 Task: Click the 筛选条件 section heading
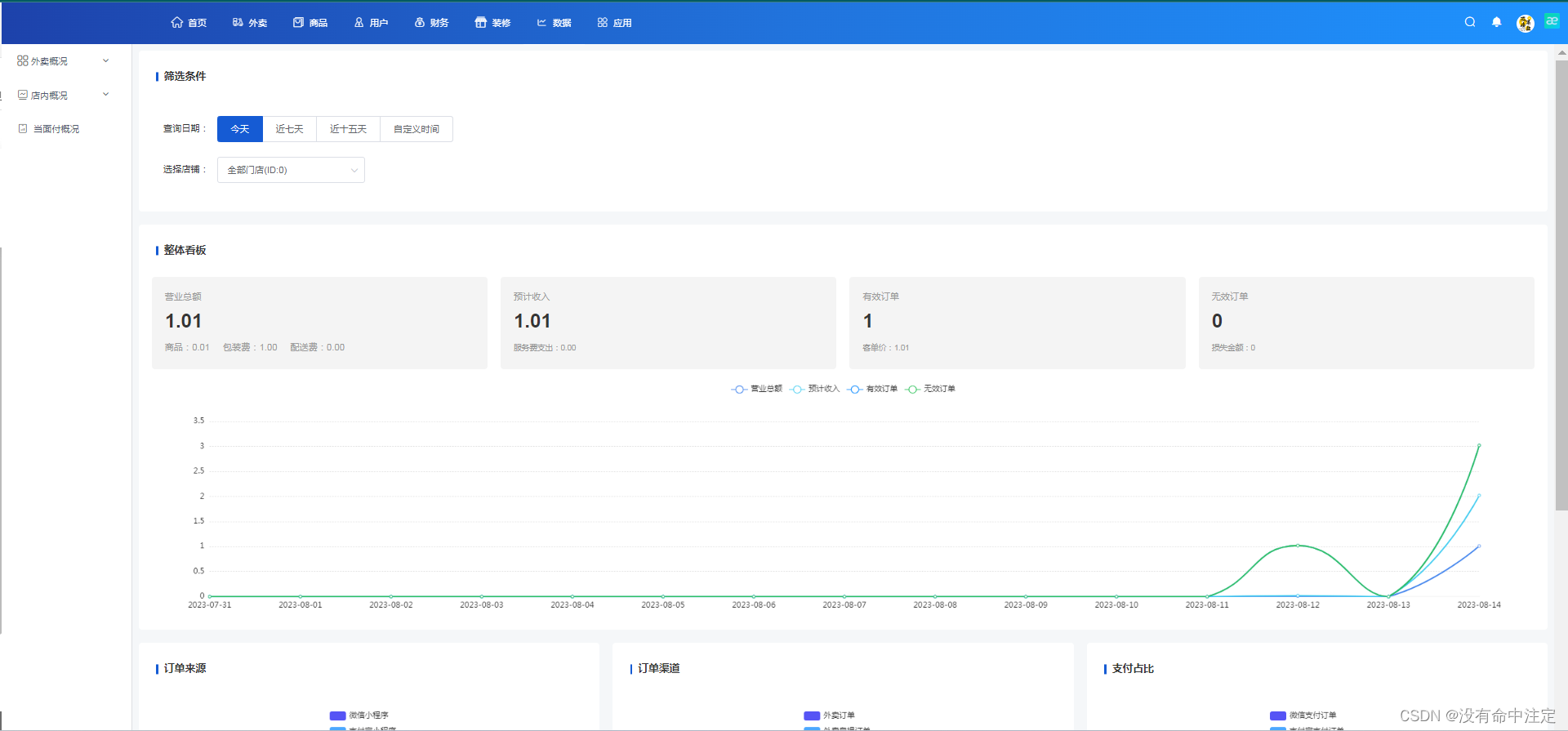185,76
